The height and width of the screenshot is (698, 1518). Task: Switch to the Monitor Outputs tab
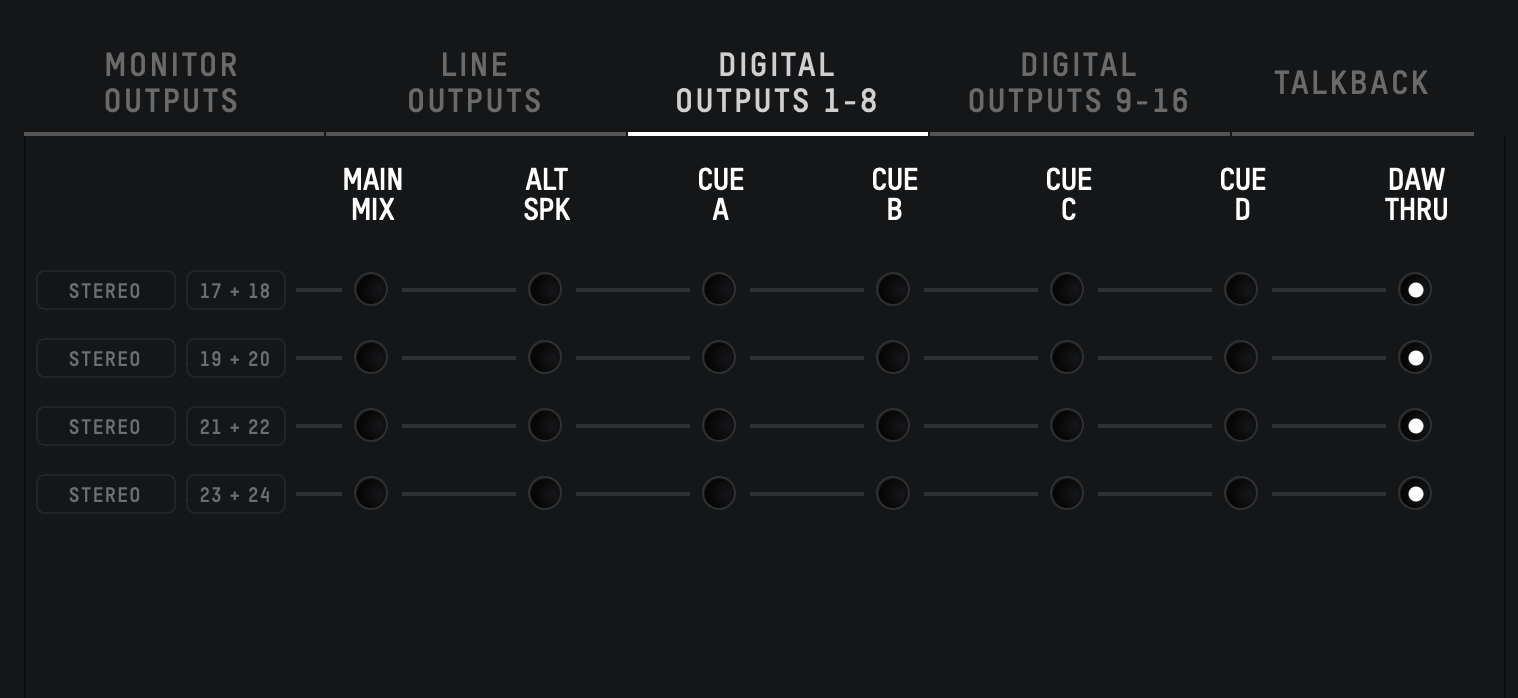click(x=173, y=83)
